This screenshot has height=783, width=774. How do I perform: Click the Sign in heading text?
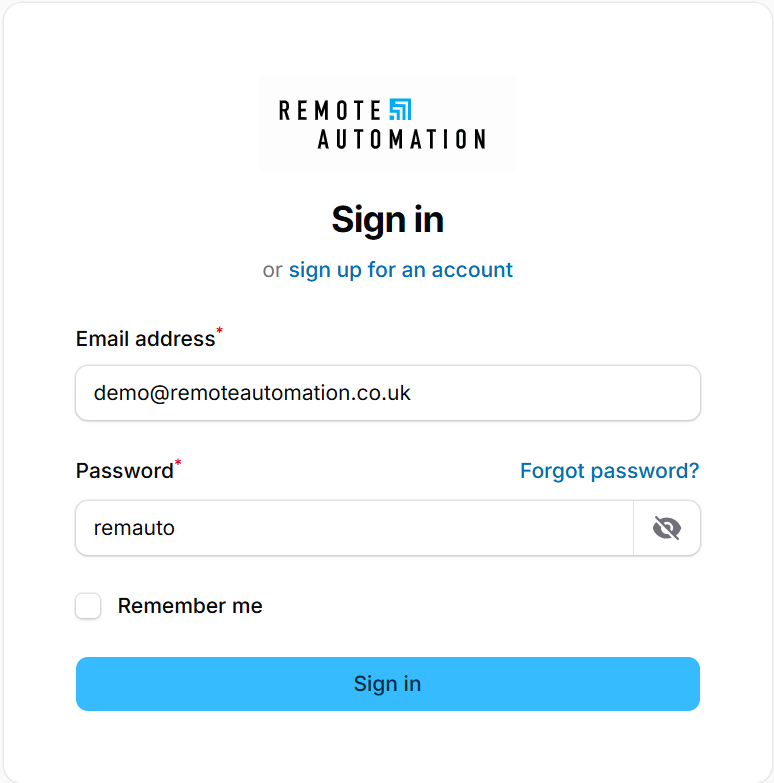[x=387, y=220]
